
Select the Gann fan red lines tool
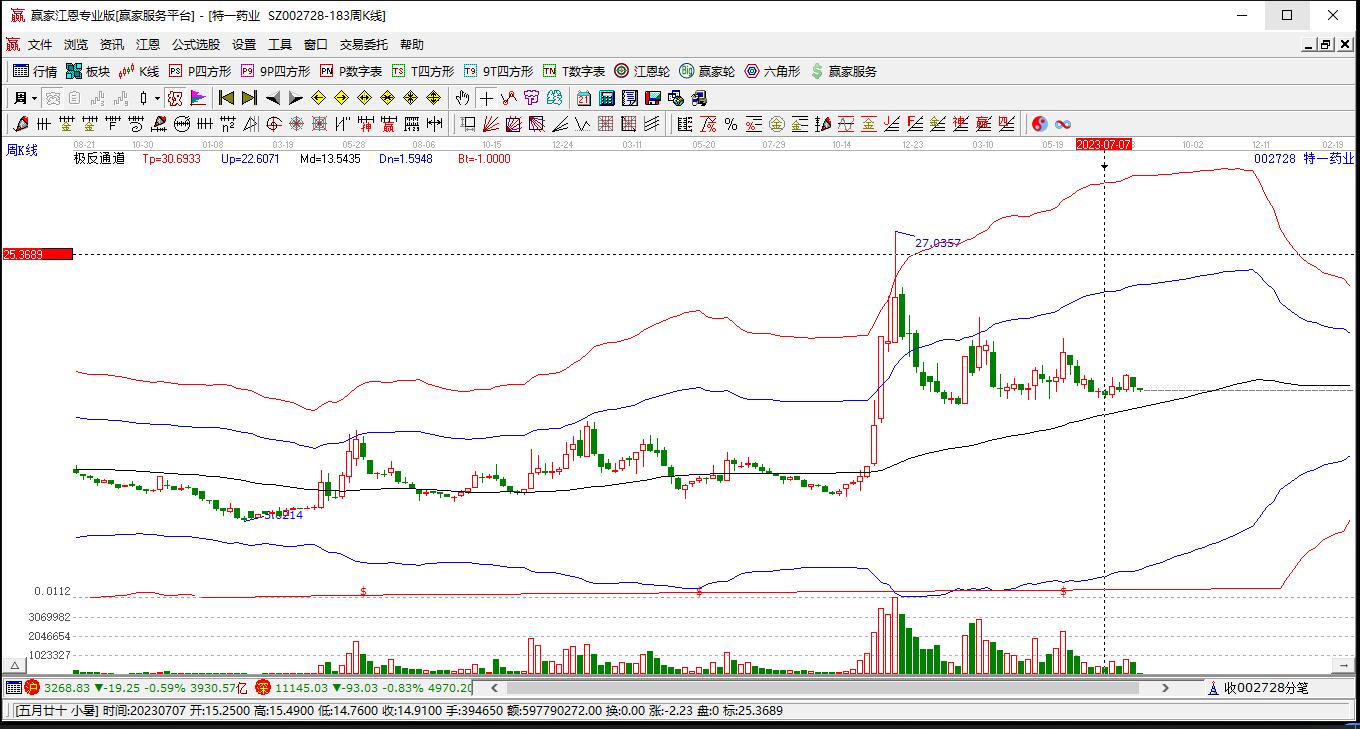click(491, 124)
